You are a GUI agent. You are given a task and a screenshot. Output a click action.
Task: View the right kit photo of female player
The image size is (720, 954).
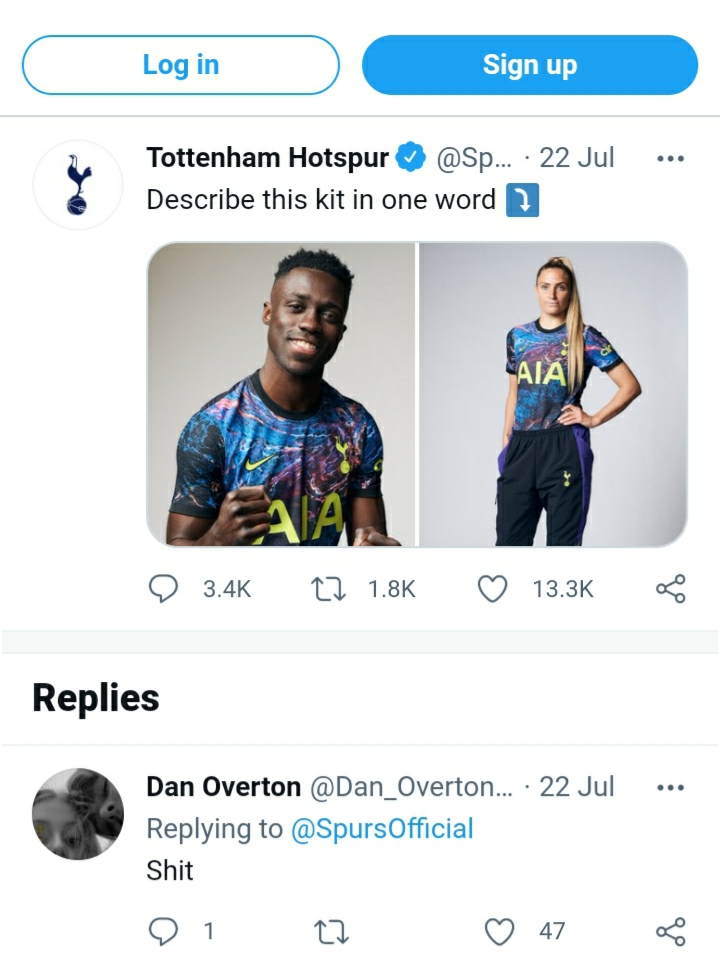point(553,394)
